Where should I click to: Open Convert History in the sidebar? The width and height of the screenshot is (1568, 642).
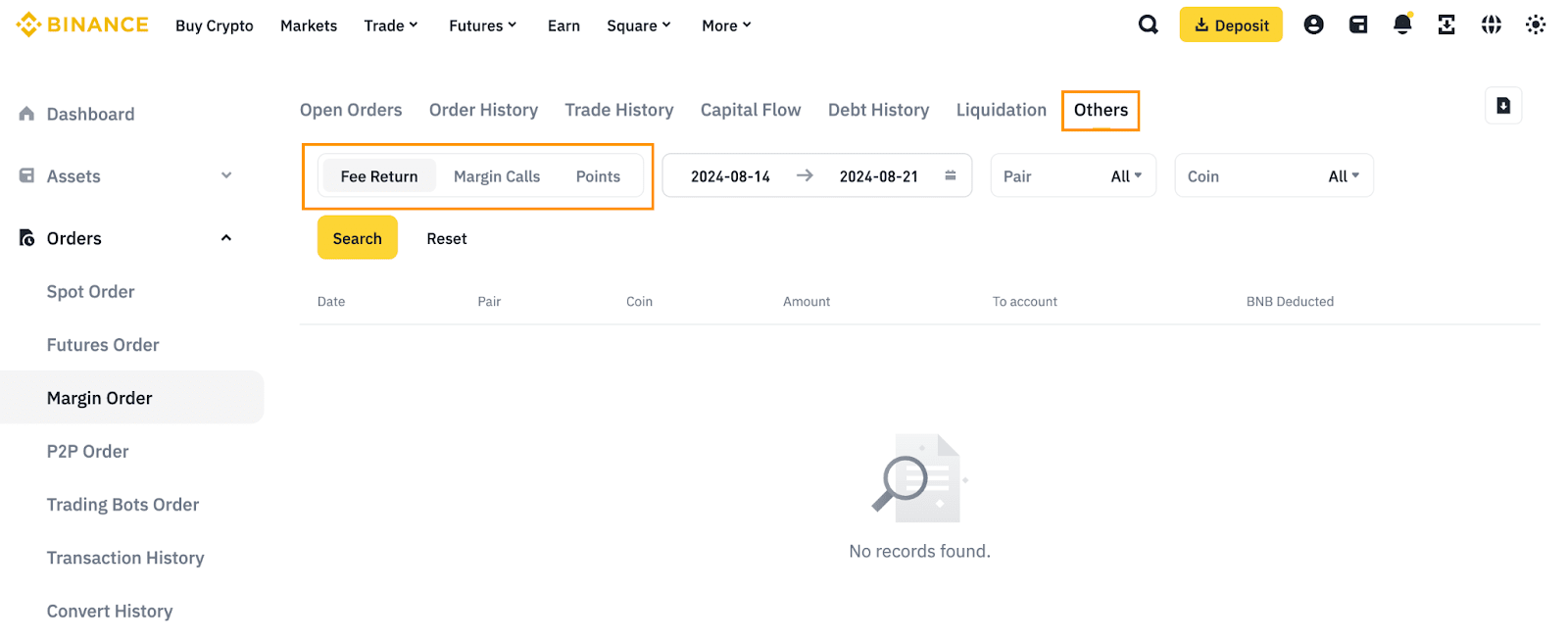[x=110, y=611]
